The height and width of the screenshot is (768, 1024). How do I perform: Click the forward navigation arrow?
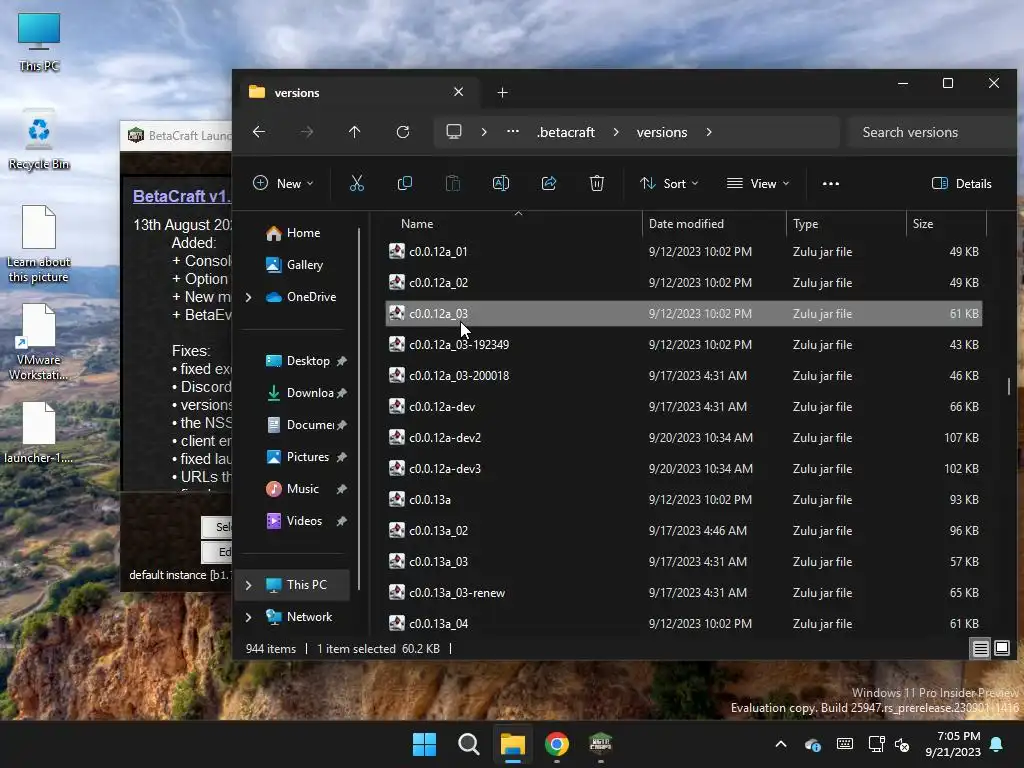point(306,132)
